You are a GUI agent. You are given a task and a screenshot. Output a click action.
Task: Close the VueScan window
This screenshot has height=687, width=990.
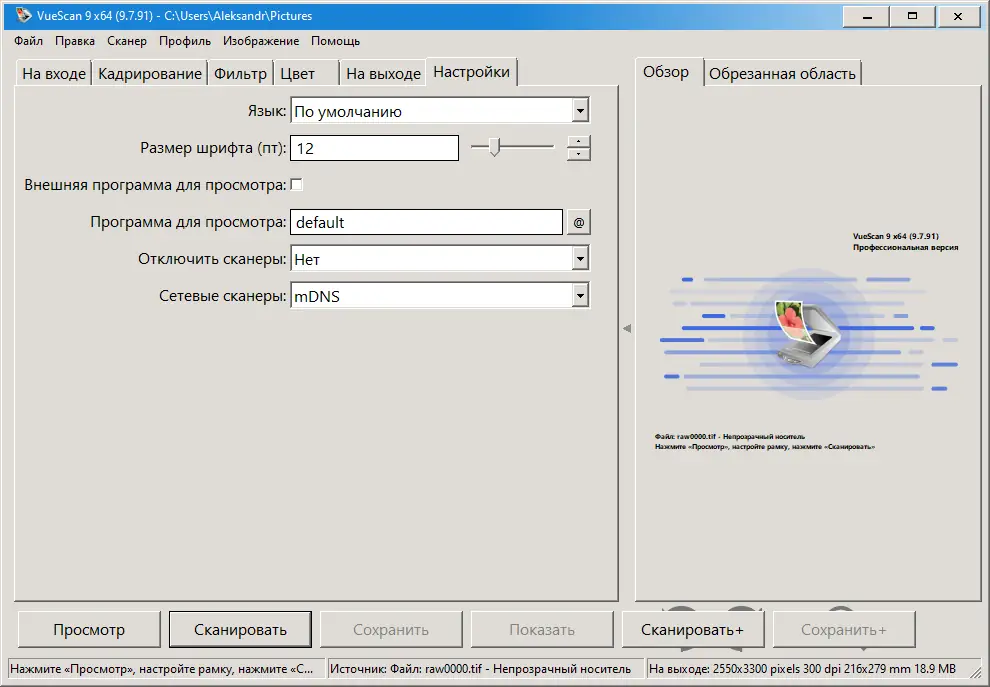(x=958, y=16)
